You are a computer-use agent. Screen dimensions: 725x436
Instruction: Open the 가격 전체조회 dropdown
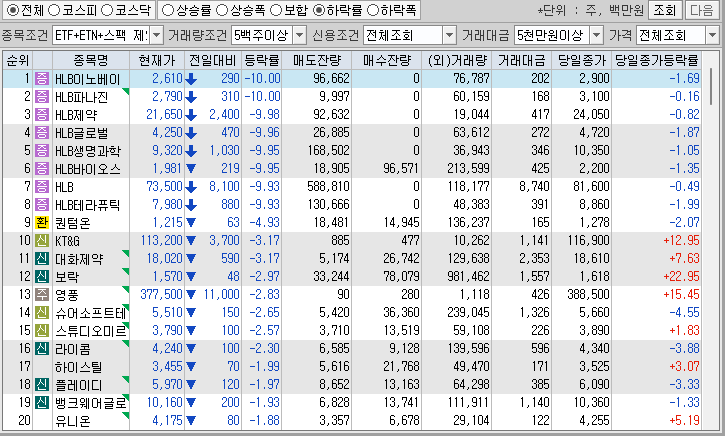click(x=713, y=35)
